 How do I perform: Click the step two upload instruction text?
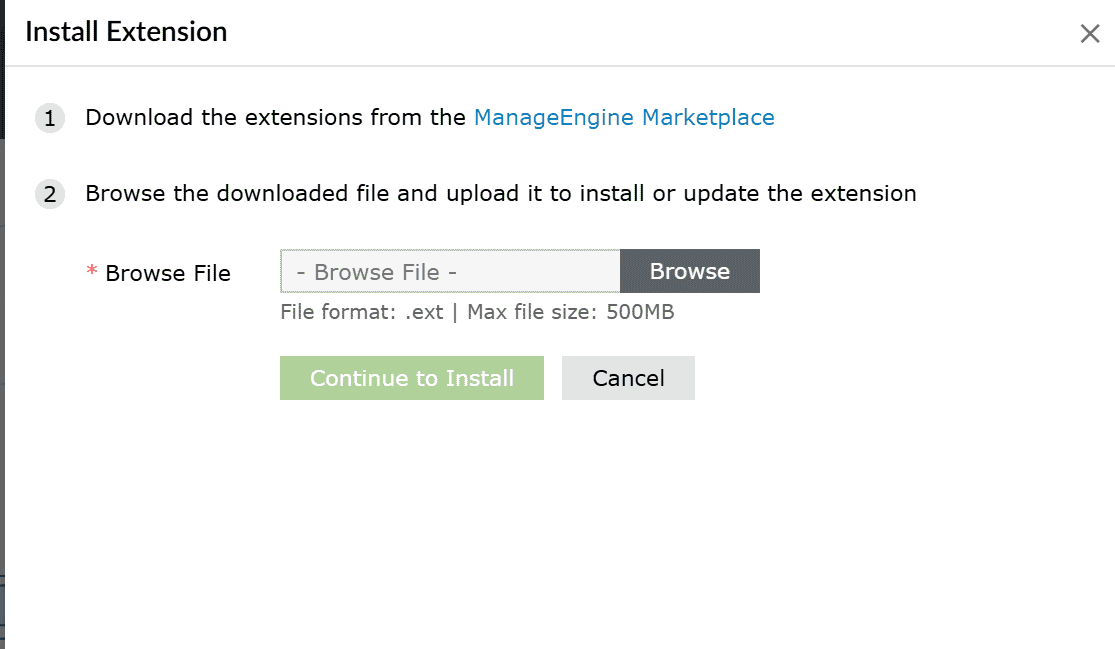tap(500, 193)
